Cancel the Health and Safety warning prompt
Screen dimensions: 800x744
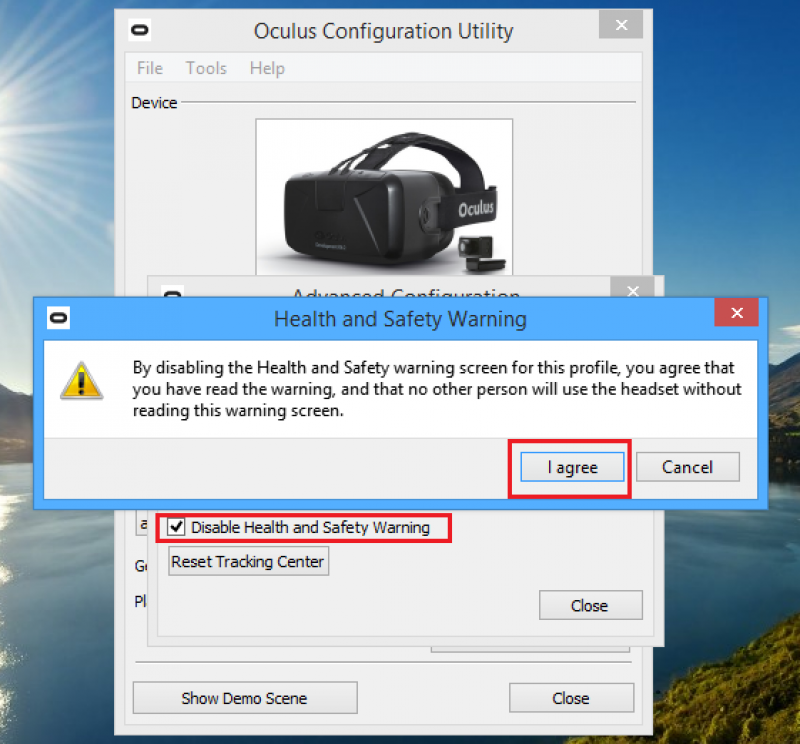[687, 467]
